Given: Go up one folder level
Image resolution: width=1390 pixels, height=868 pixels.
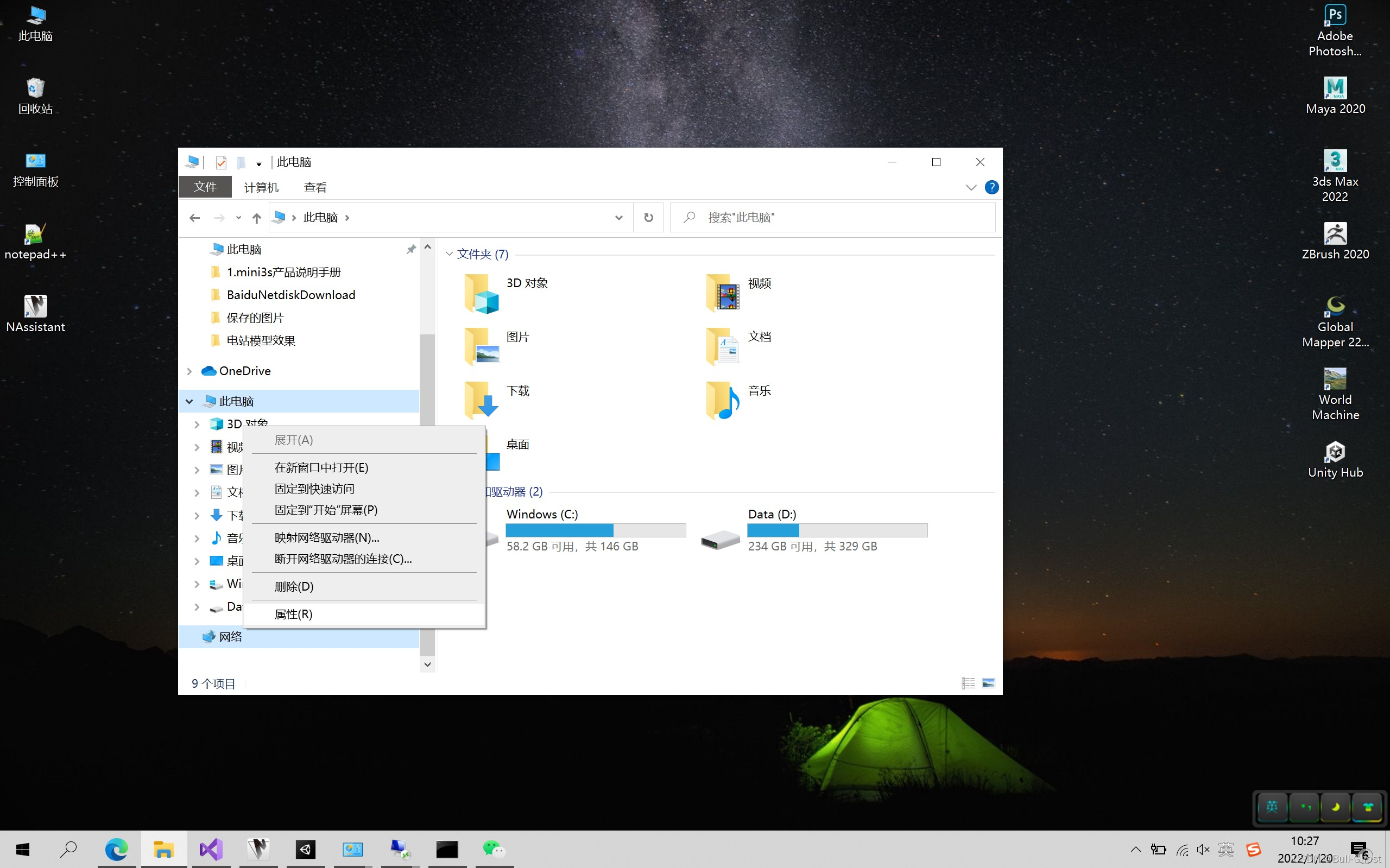Looking at the screenshot, I should (257, 218).
